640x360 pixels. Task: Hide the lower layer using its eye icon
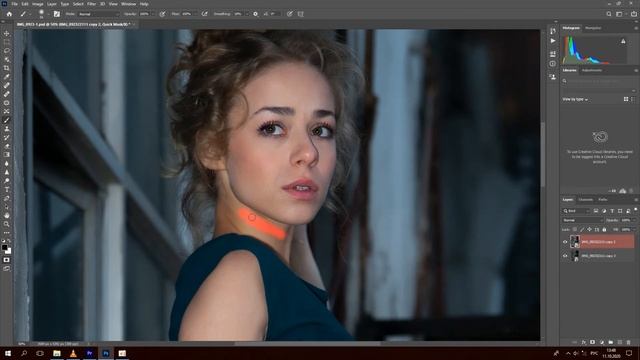coord(565,256)
